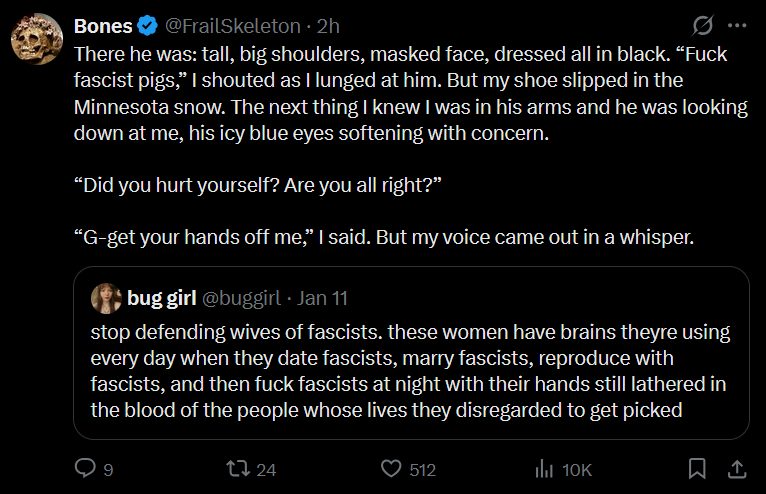The width and height of the screenshot is (766, 494).
Task: Click the Jan 11 quoted post date
Action: (322, 297)
